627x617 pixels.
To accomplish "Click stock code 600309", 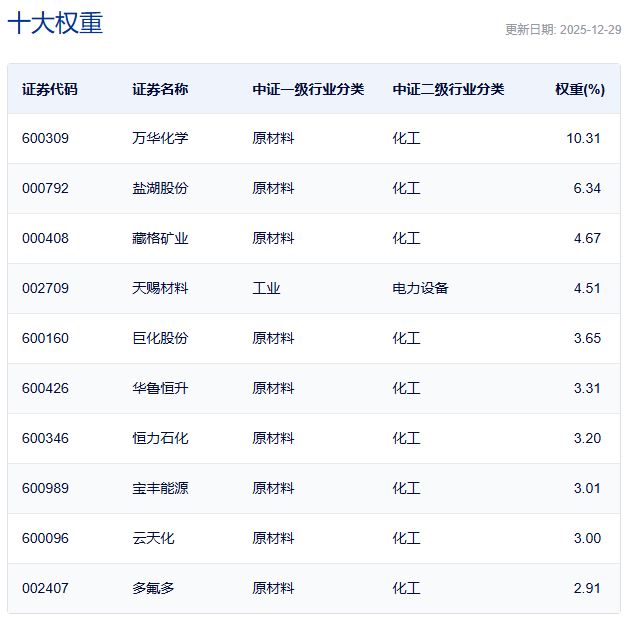I will tap(45, 138).
